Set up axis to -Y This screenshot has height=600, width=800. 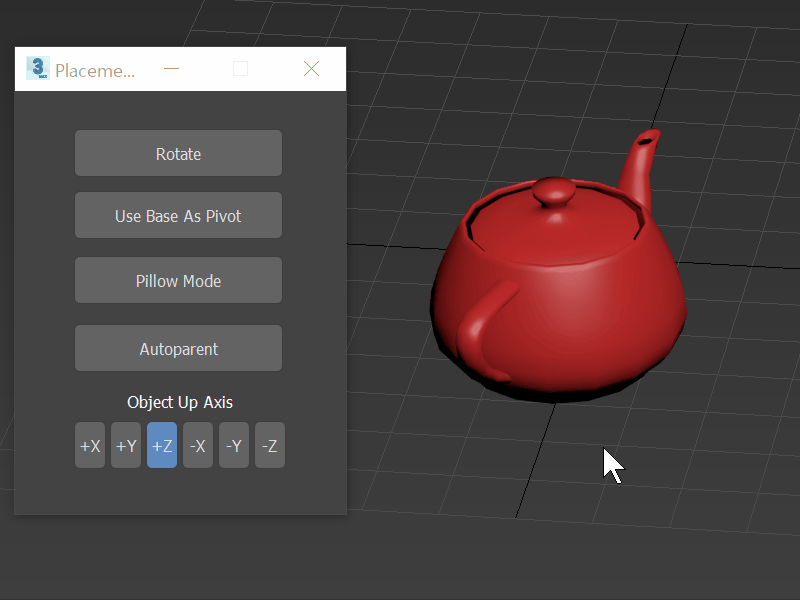point(234,445)
